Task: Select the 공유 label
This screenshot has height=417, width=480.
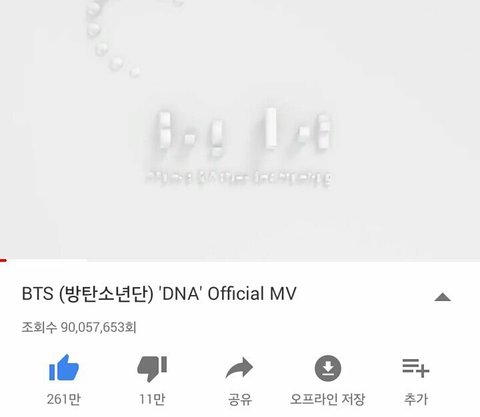Action: point(240,399)
